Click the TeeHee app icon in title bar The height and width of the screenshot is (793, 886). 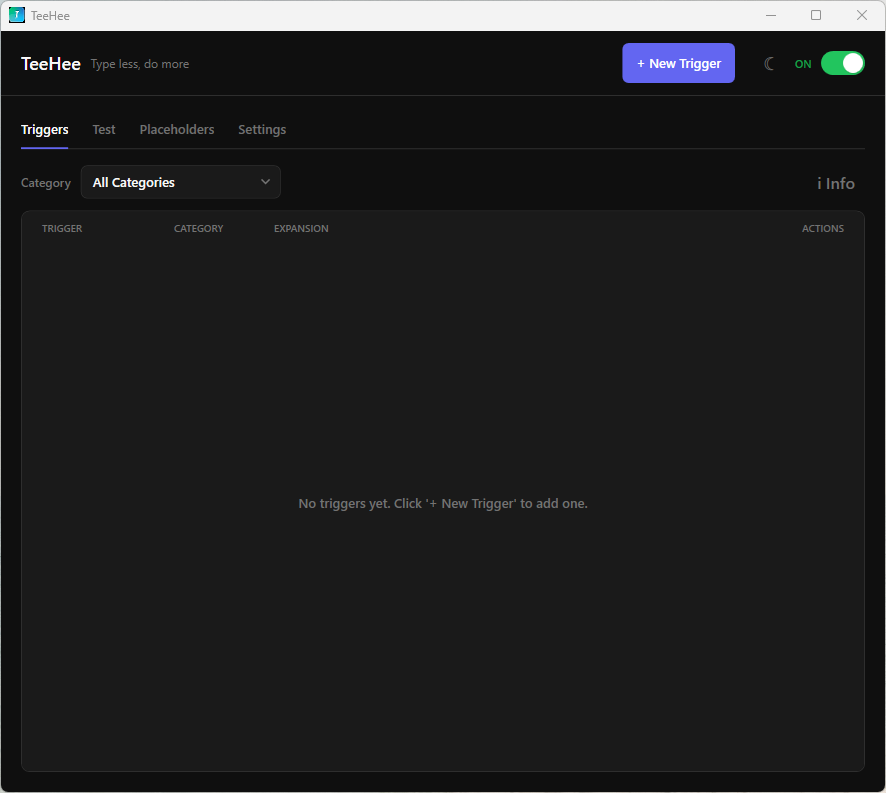coord(15,15)
